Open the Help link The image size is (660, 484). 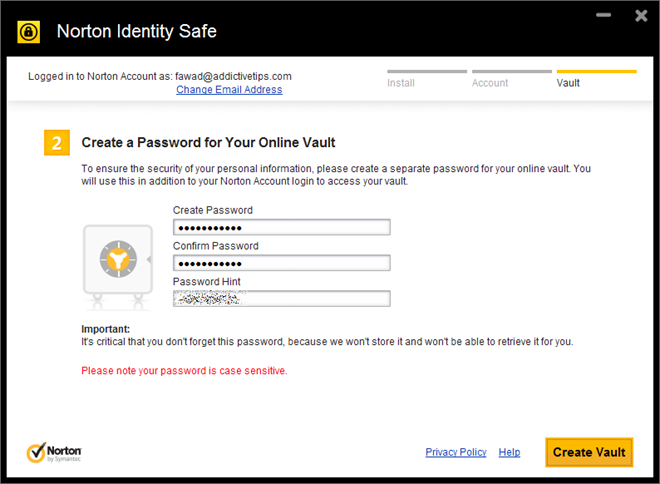click(509, 452)
